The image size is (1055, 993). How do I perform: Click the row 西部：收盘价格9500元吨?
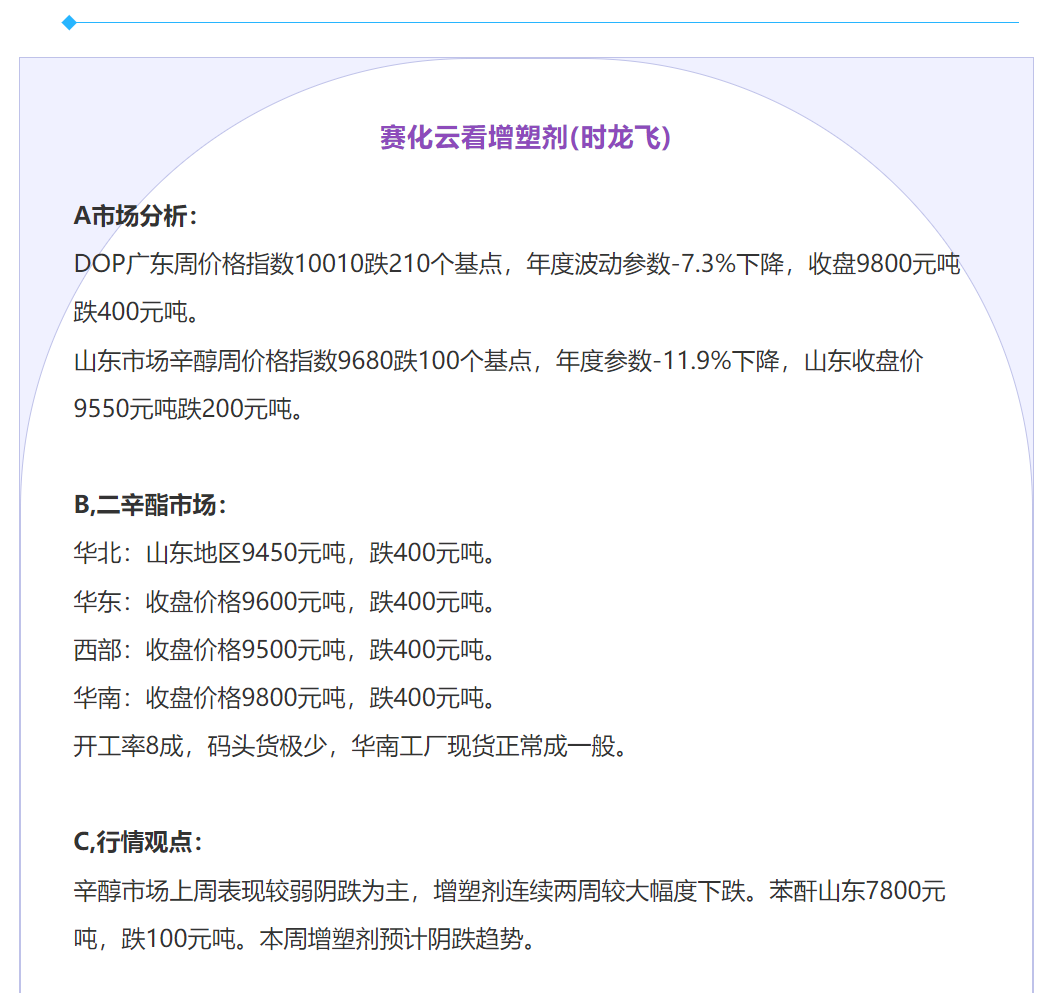pos(285,650)
